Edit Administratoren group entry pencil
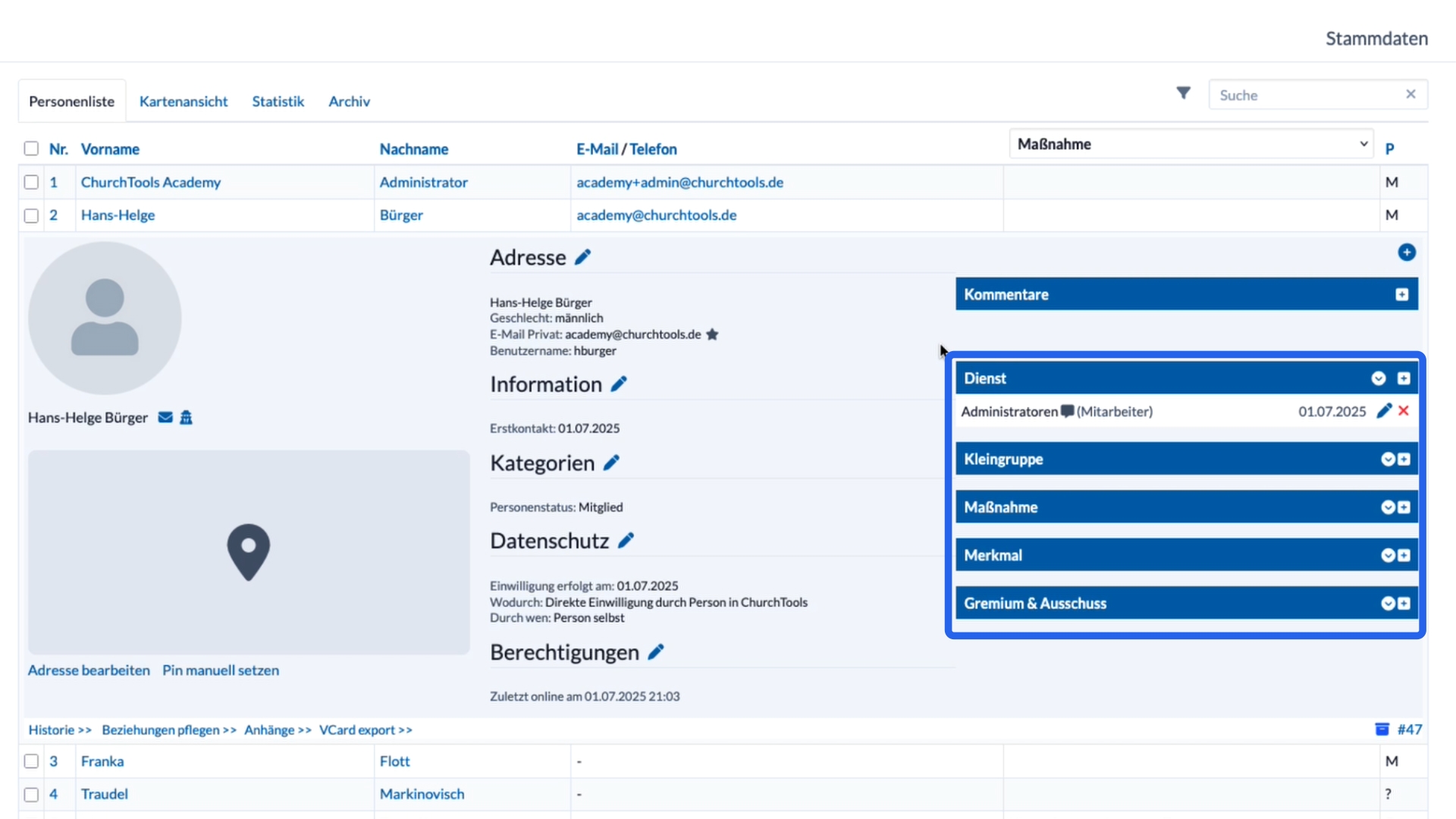The image size is (1456, 819). [1384, 411]
